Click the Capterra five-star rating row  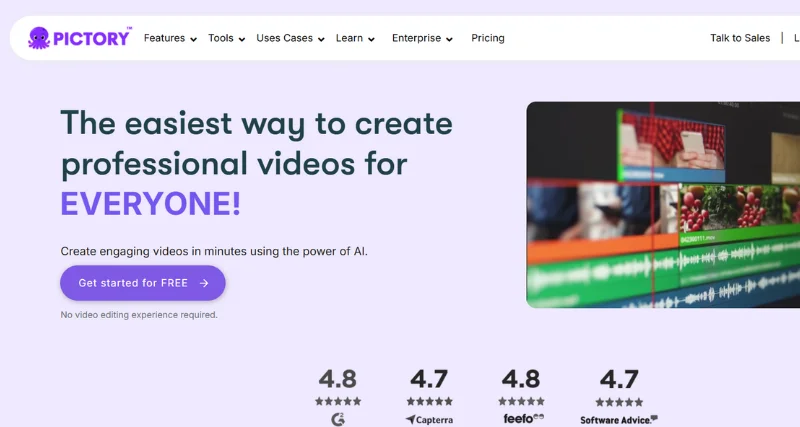click(x=428, y=401)
